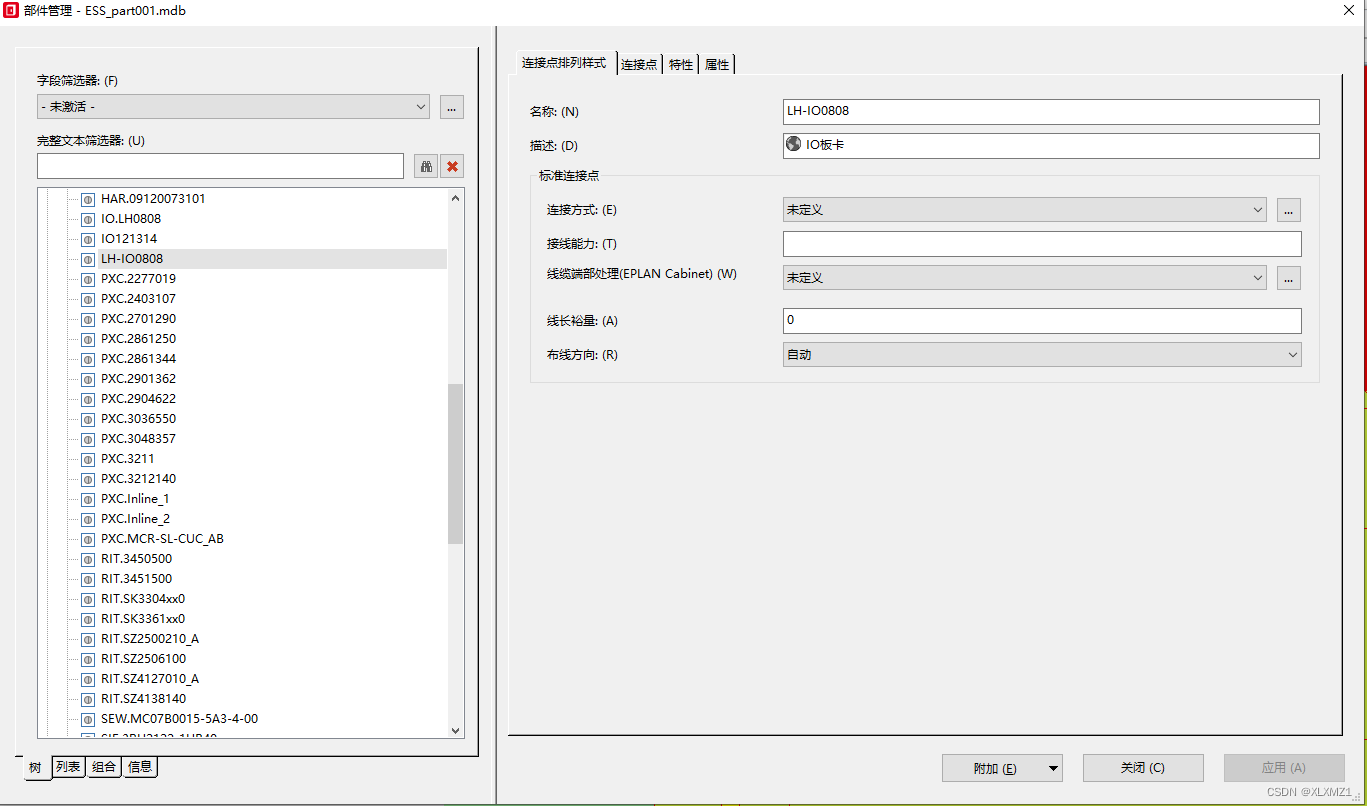
Task: Click the description field with IO板卡
Action: 1051,145
